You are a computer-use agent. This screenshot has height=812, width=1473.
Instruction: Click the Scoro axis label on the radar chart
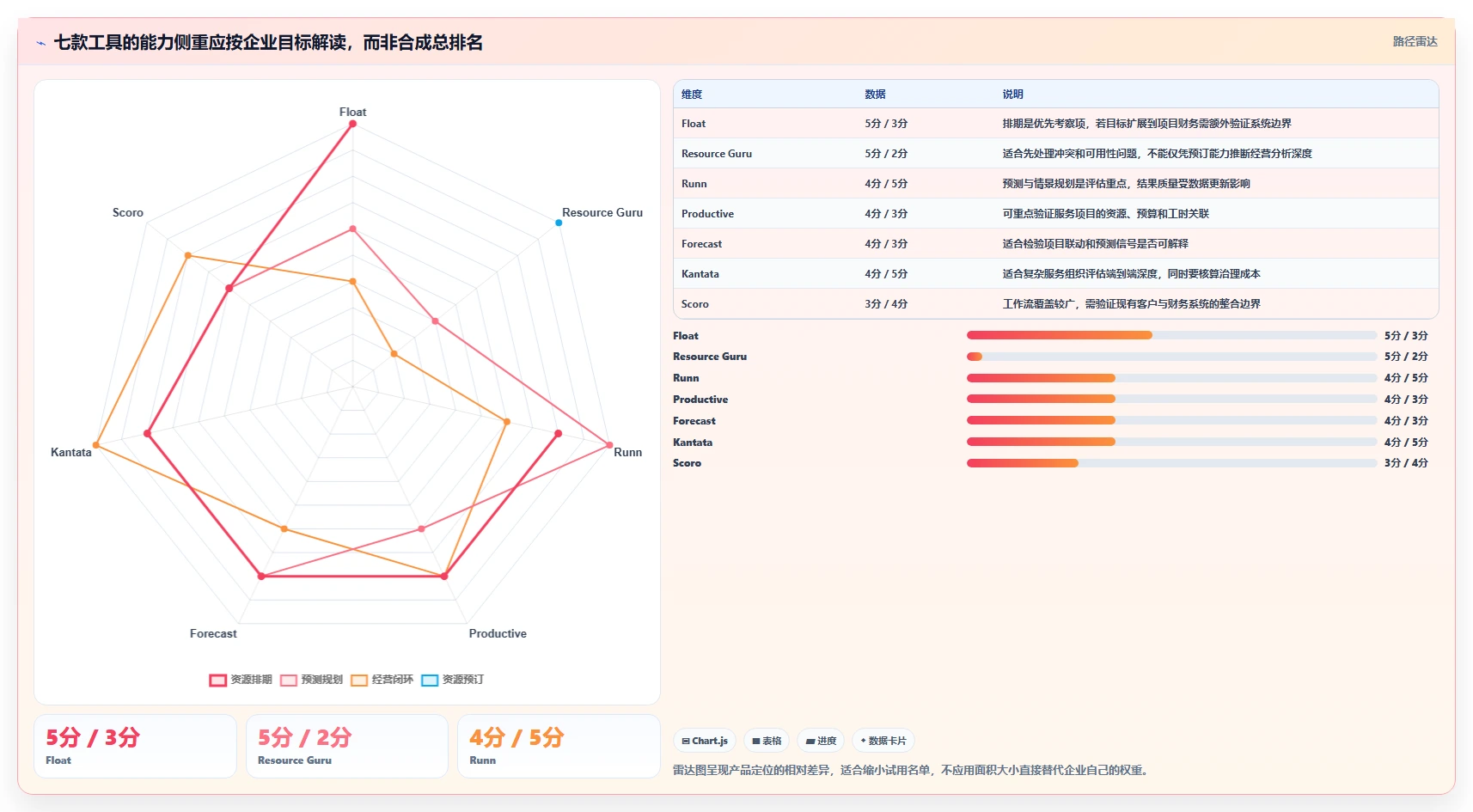point(128,212)
